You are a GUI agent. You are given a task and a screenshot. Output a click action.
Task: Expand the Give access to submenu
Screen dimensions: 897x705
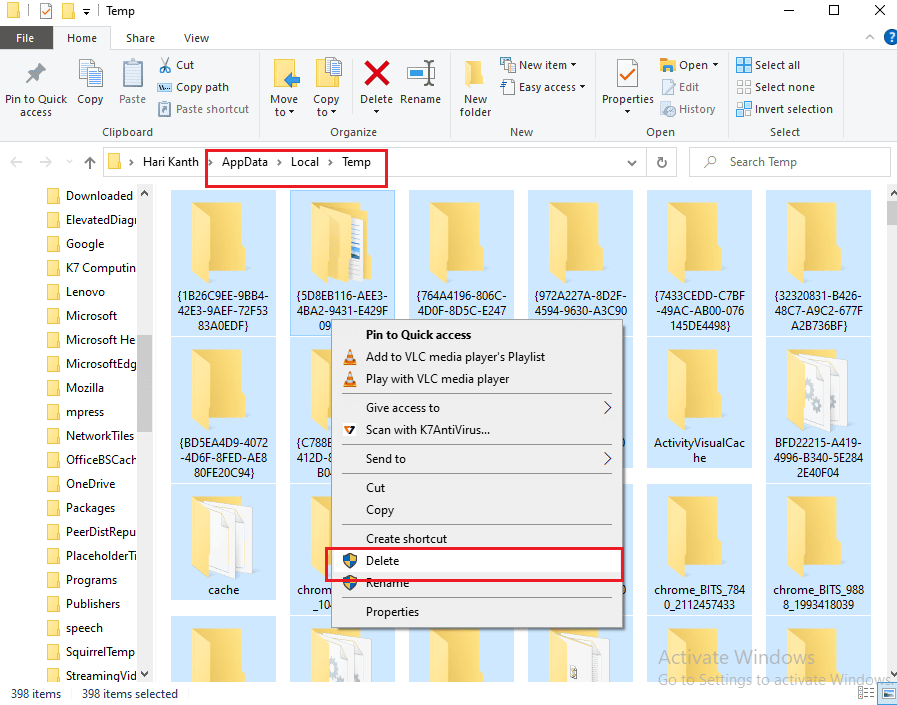[608, 408]
